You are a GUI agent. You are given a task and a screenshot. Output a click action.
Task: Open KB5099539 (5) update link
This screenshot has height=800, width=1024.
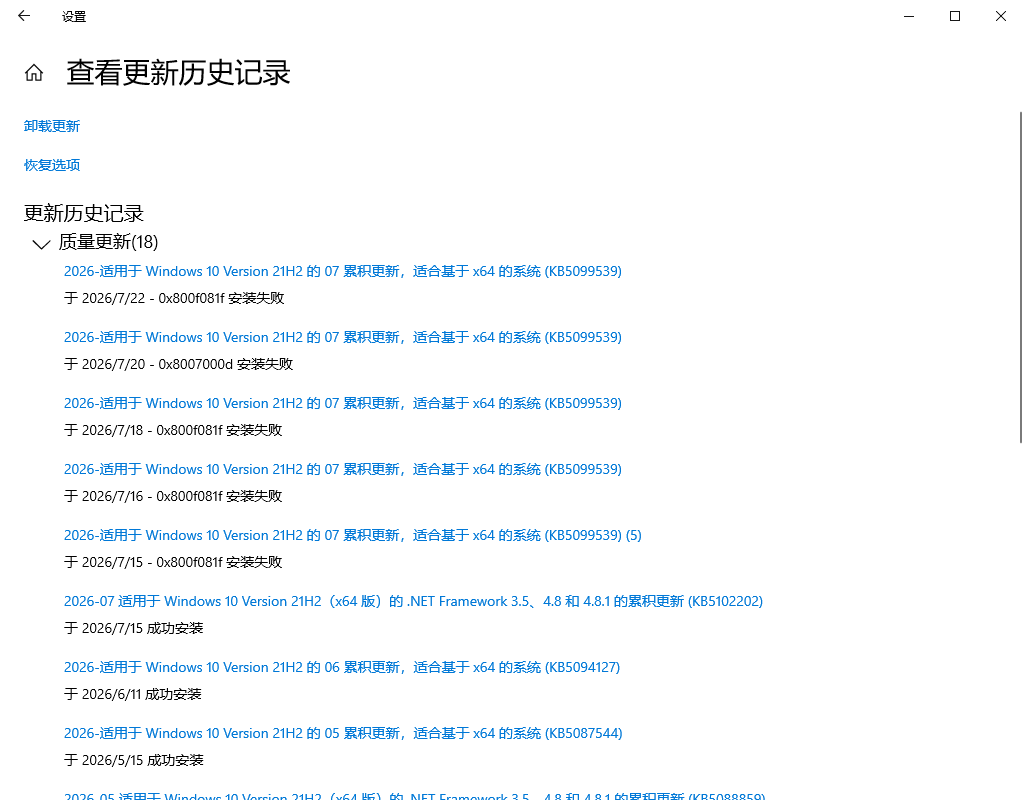pyautogui.click(x=353, y=535)
